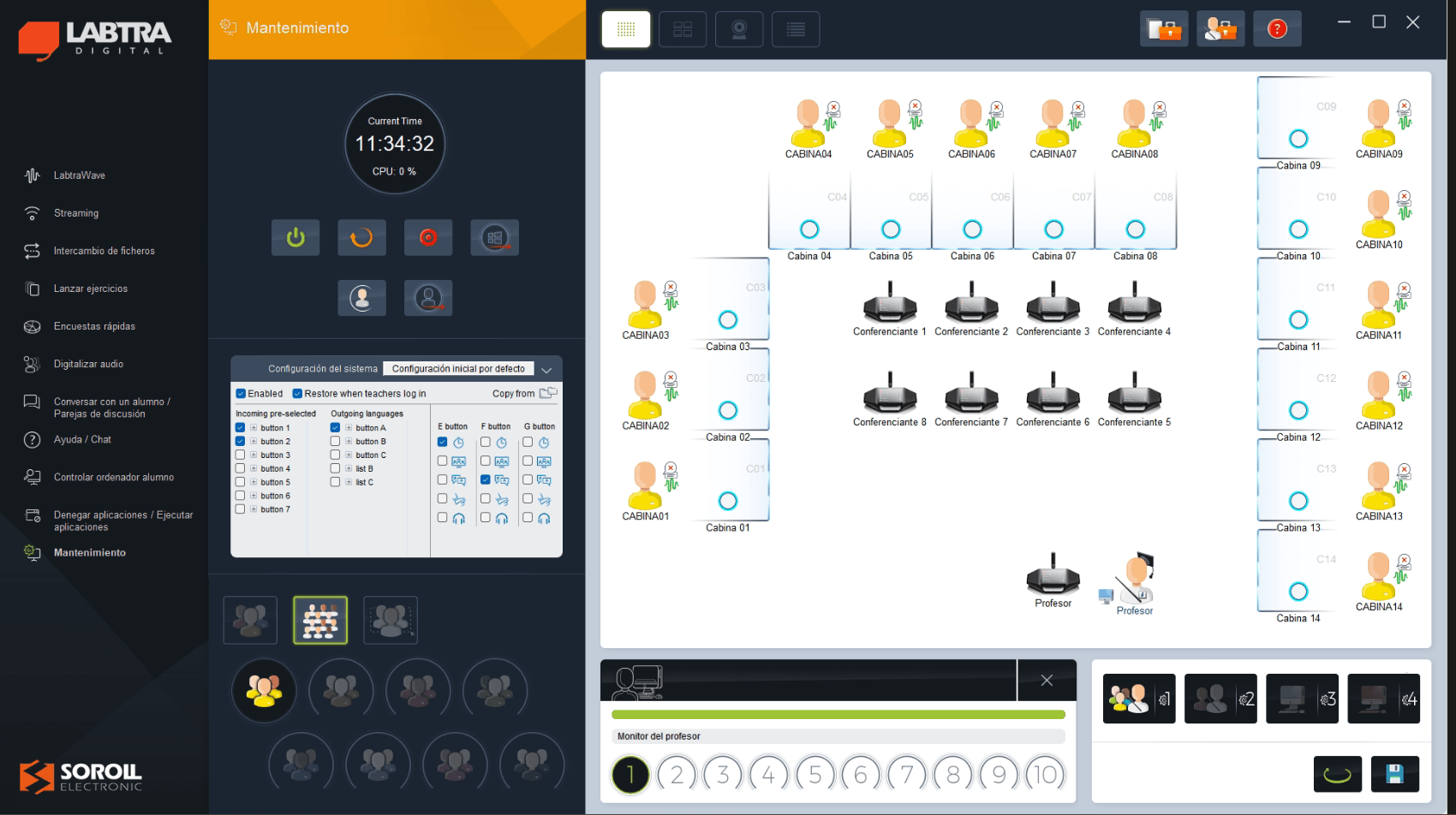Viewport: 1456px width, 815px height.
Task: Switch to the webcam view icon
Action: tap(739, 29)
